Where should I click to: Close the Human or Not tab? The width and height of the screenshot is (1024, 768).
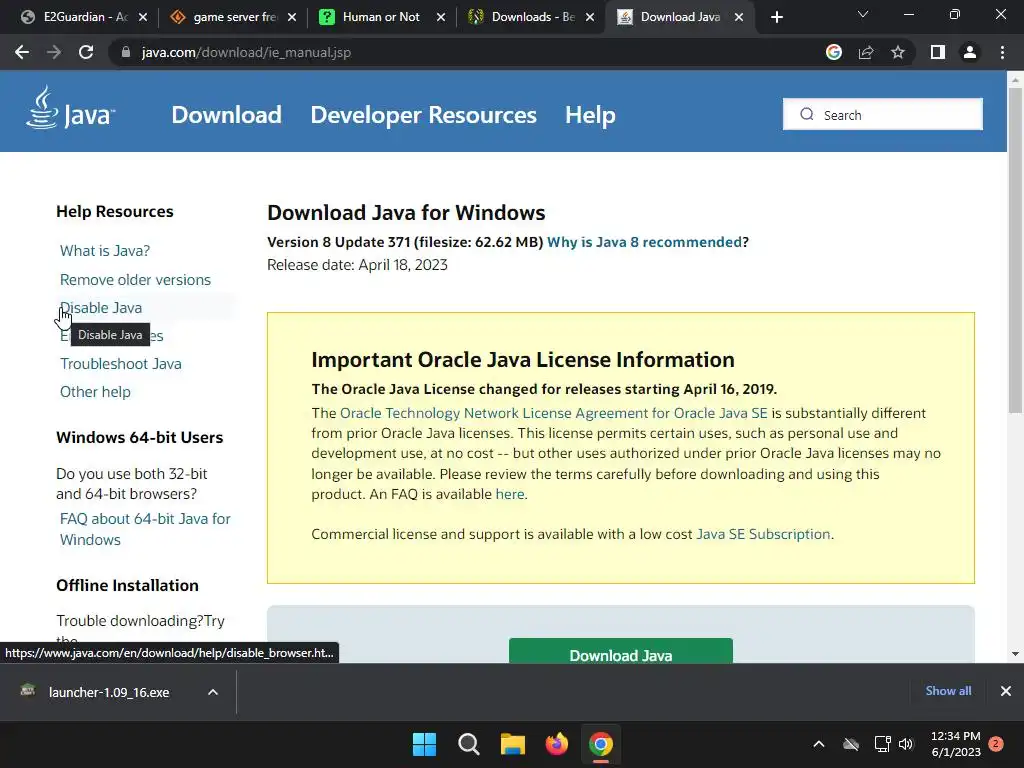[x=441, y=17]
